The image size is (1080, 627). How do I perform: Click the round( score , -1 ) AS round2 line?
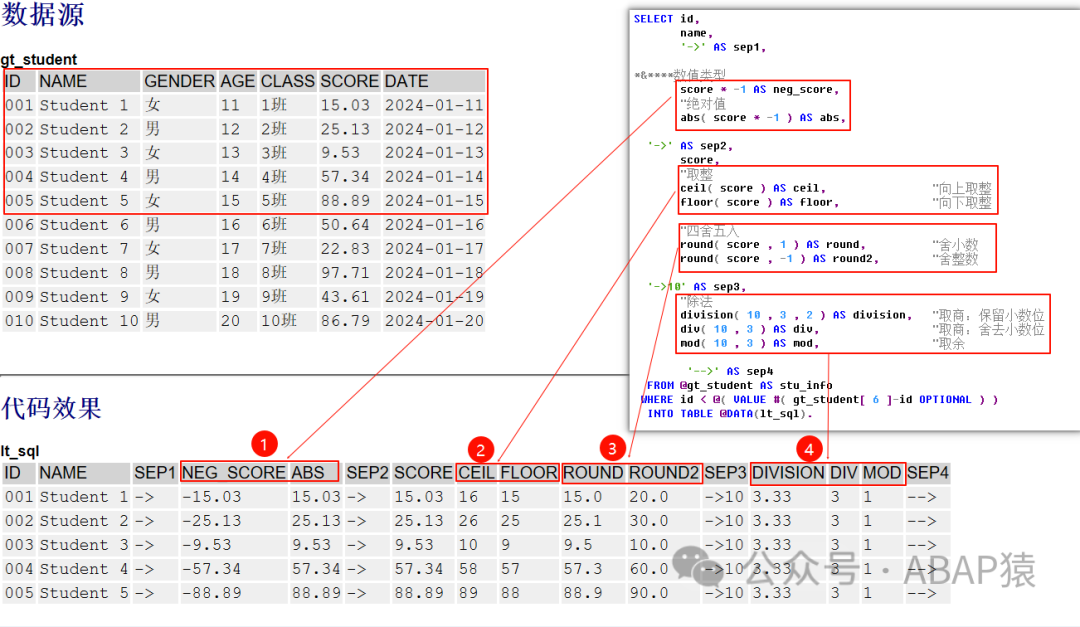780,259
